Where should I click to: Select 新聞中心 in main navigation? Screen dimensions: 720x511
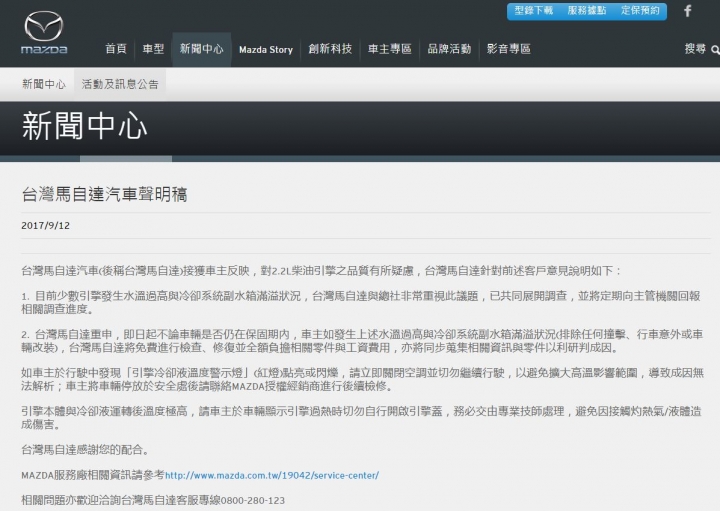(202, 49)
